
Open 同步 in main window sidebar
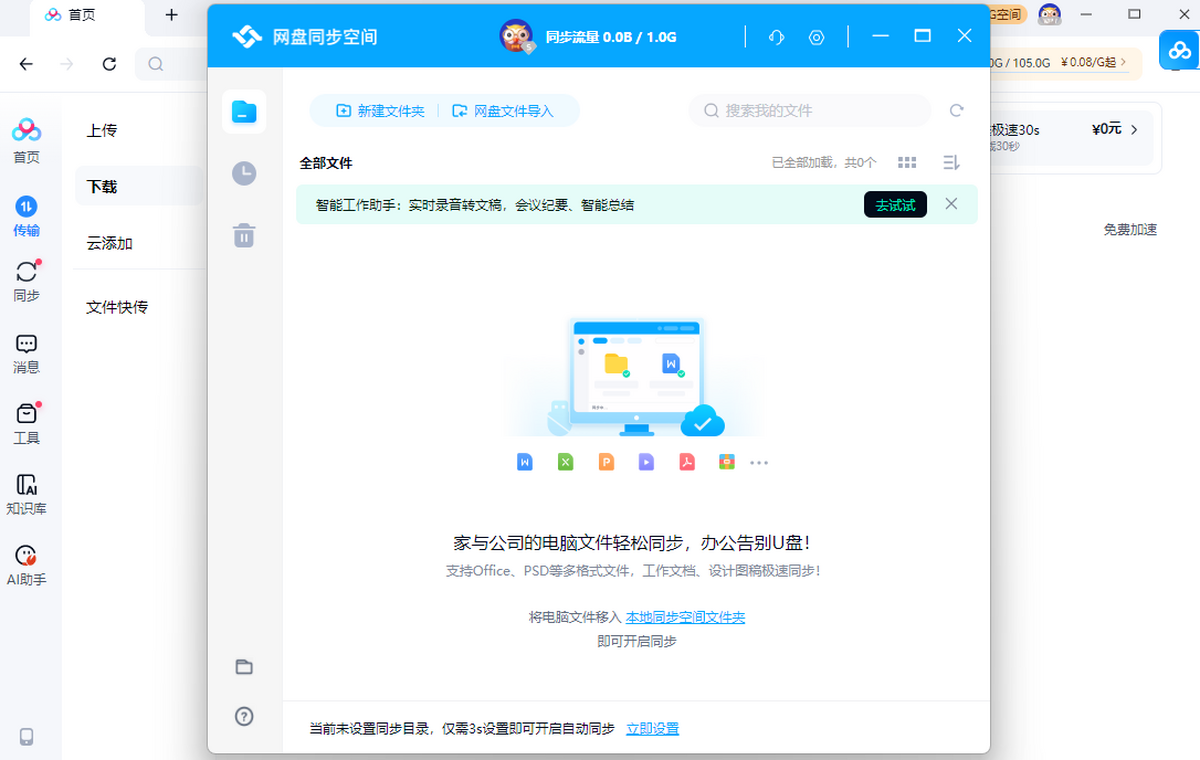(26, 281)
